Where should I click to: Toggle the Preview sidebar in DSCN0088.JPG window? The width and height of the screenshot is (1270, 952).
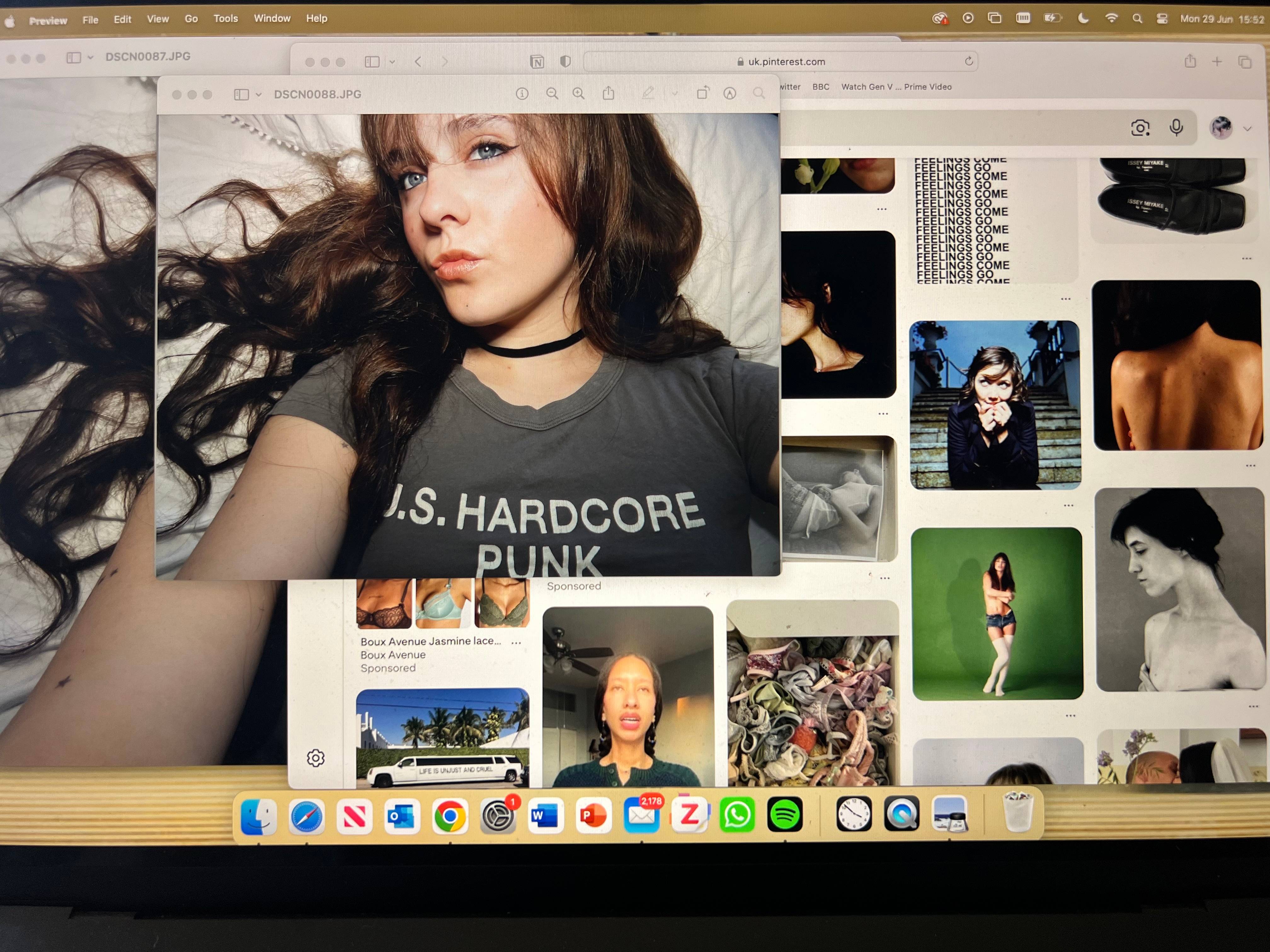241,94
